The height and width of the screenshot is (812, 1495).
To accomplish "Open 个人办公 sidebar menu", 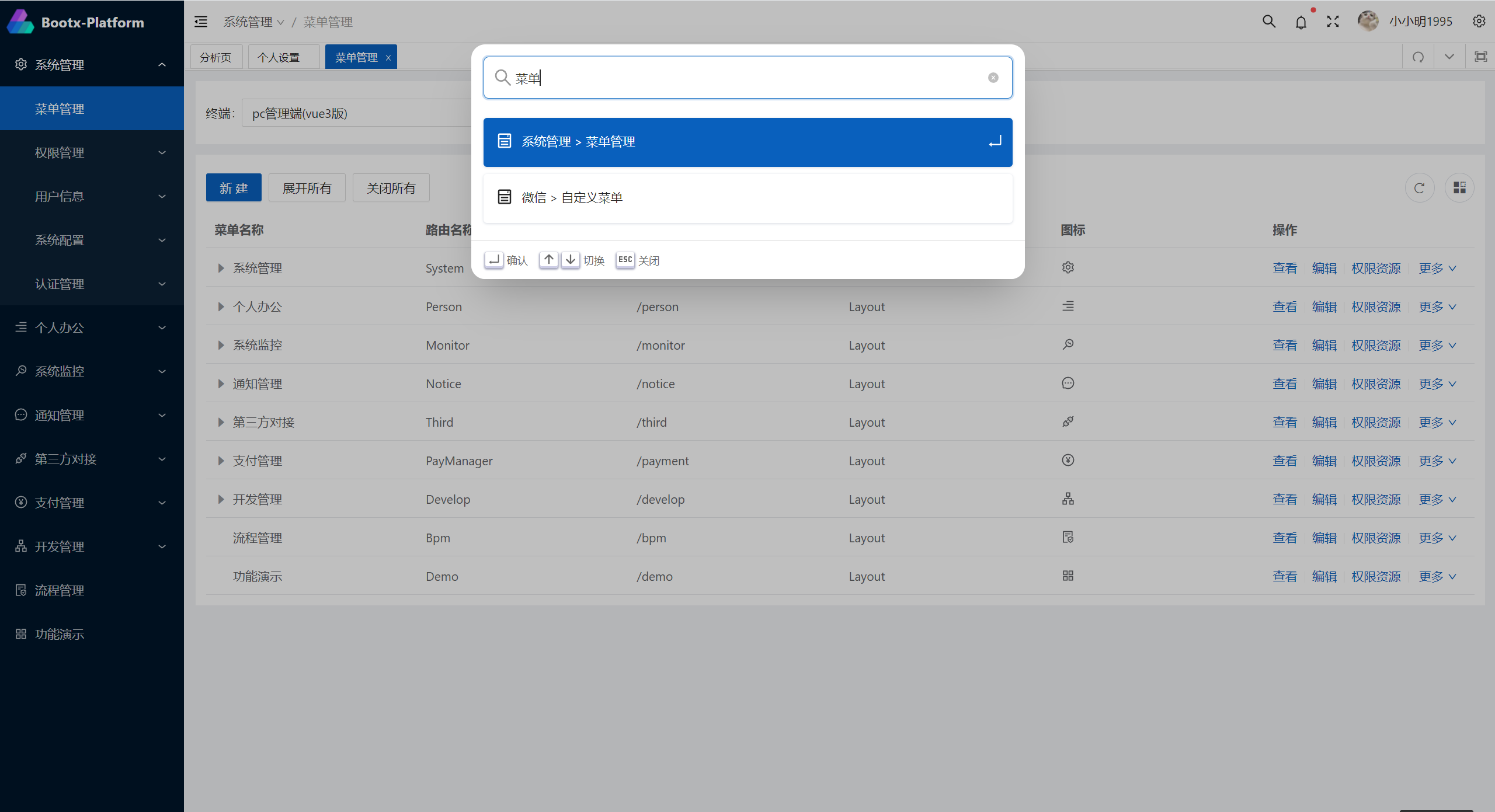I will click(x=92, y=328).
